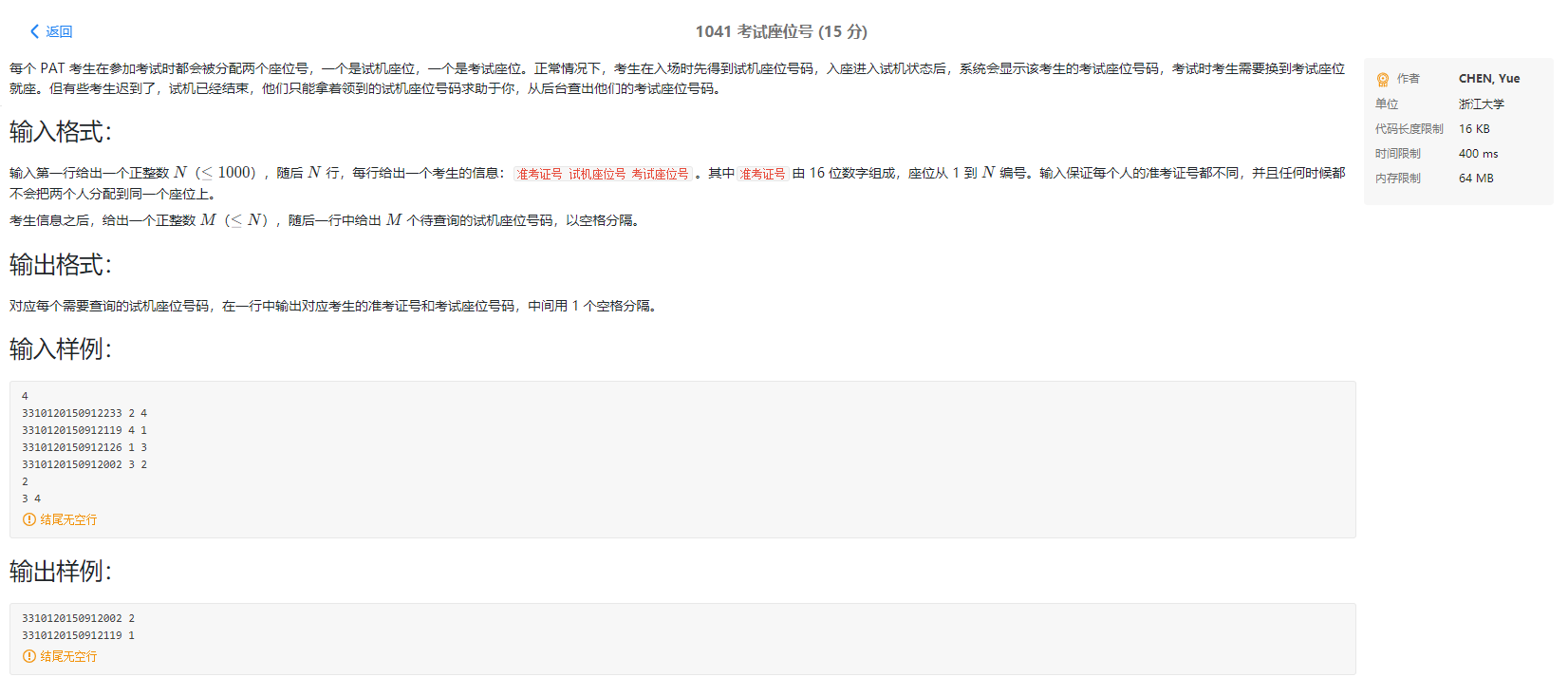The height and width of the screenshot is (696, 1568).
Task: Click sample input query line 3 4
Action: [31, 498]
